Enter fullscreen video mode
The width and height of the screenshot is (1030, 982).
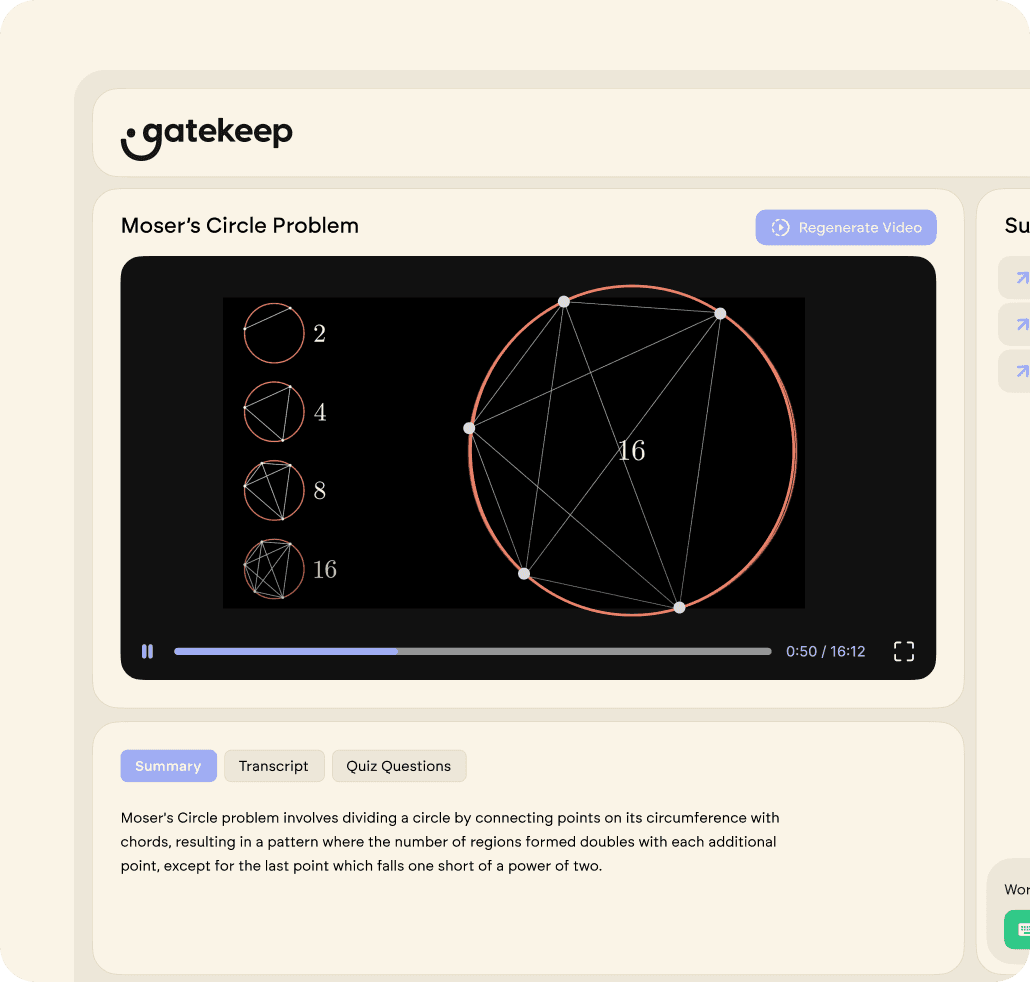click(904, 651)
